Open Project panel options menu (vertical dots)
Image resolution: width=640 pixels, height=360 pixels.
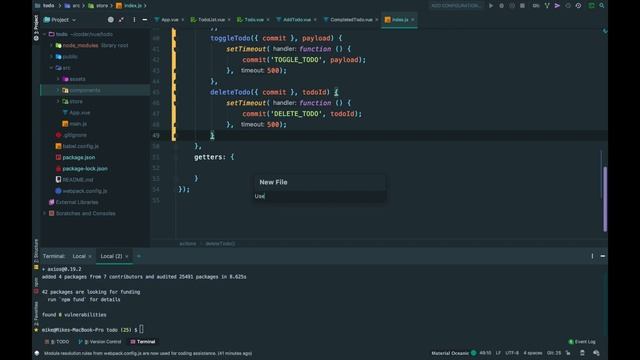tap(134, 20)
